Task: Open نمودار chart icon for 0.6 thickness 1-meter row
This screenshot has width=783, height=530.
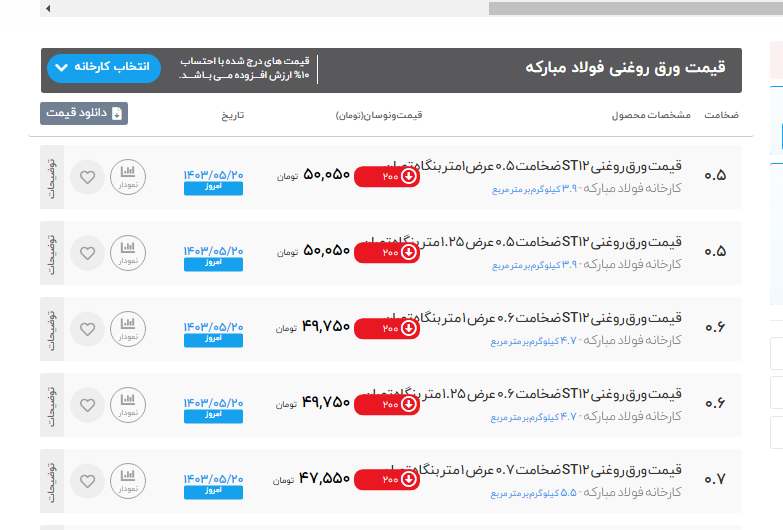Action: tap(127, 329)
